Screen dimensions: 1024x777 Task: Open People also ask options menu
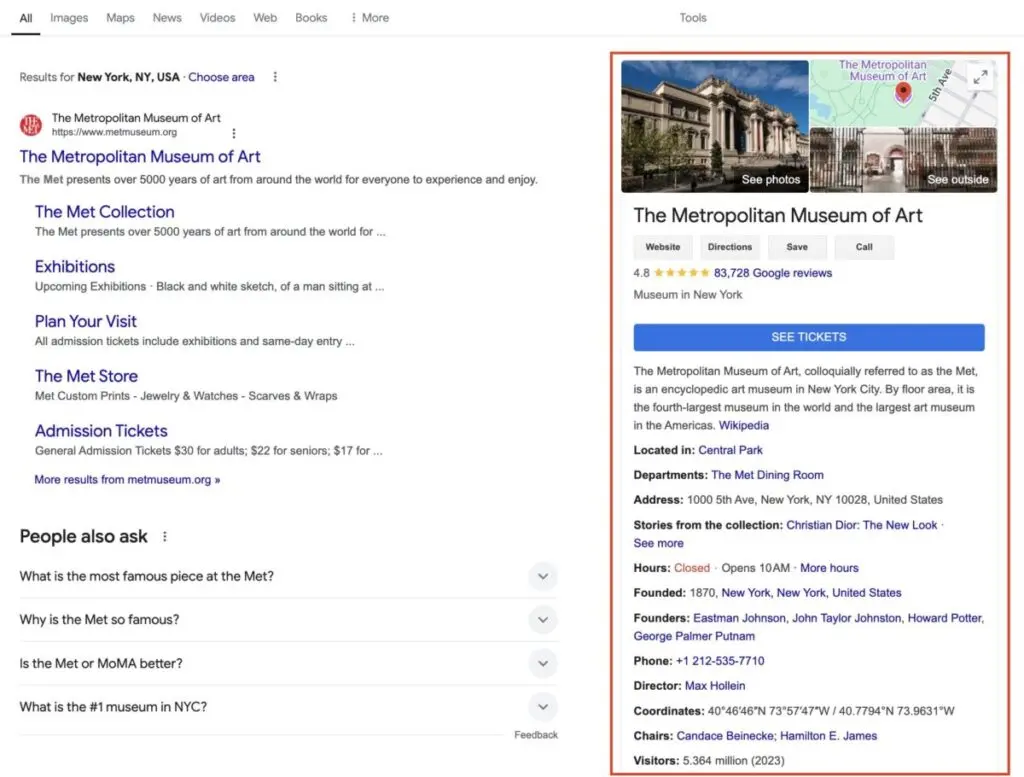pos(165,537)
